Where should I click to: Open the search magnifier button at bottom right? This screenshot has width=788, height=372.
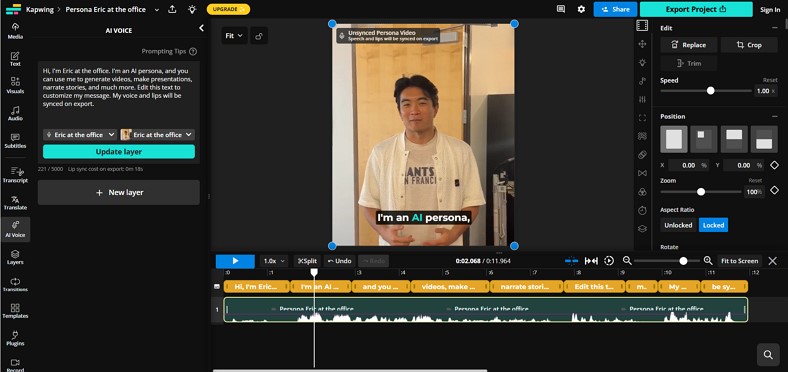768,355
